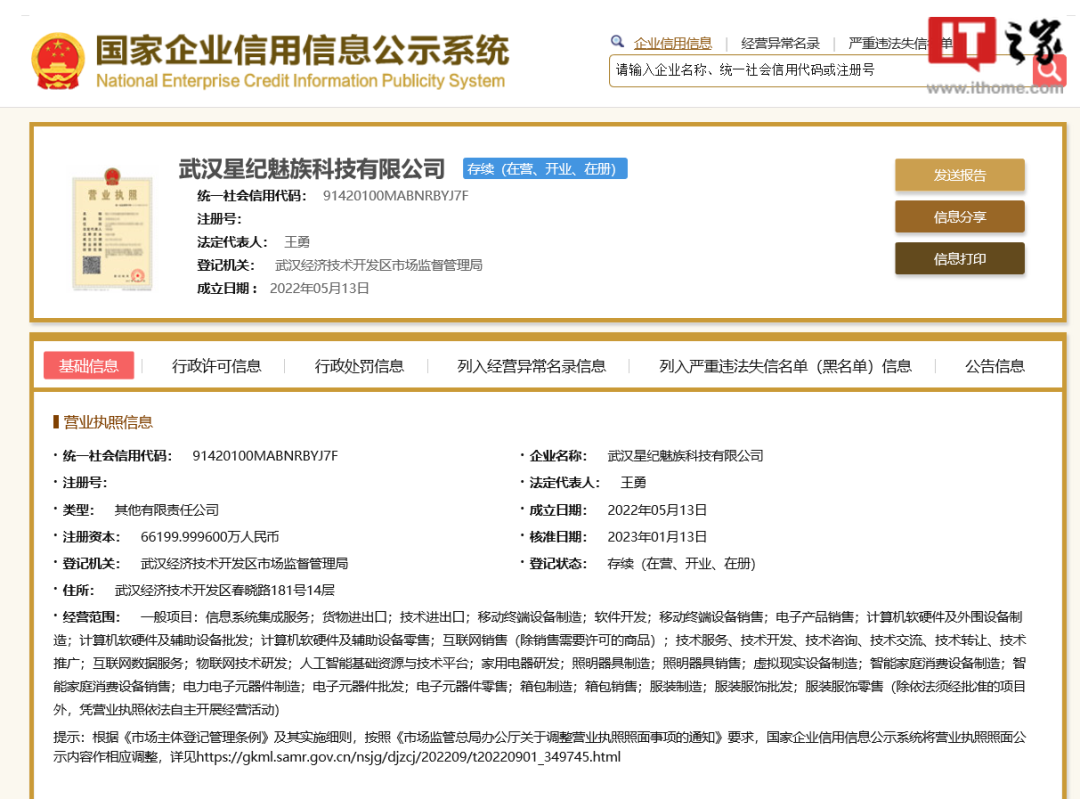This screenshot has height=799, width=1080.
Task: Click the 信息打印 button
Action: tap(959, 258)
